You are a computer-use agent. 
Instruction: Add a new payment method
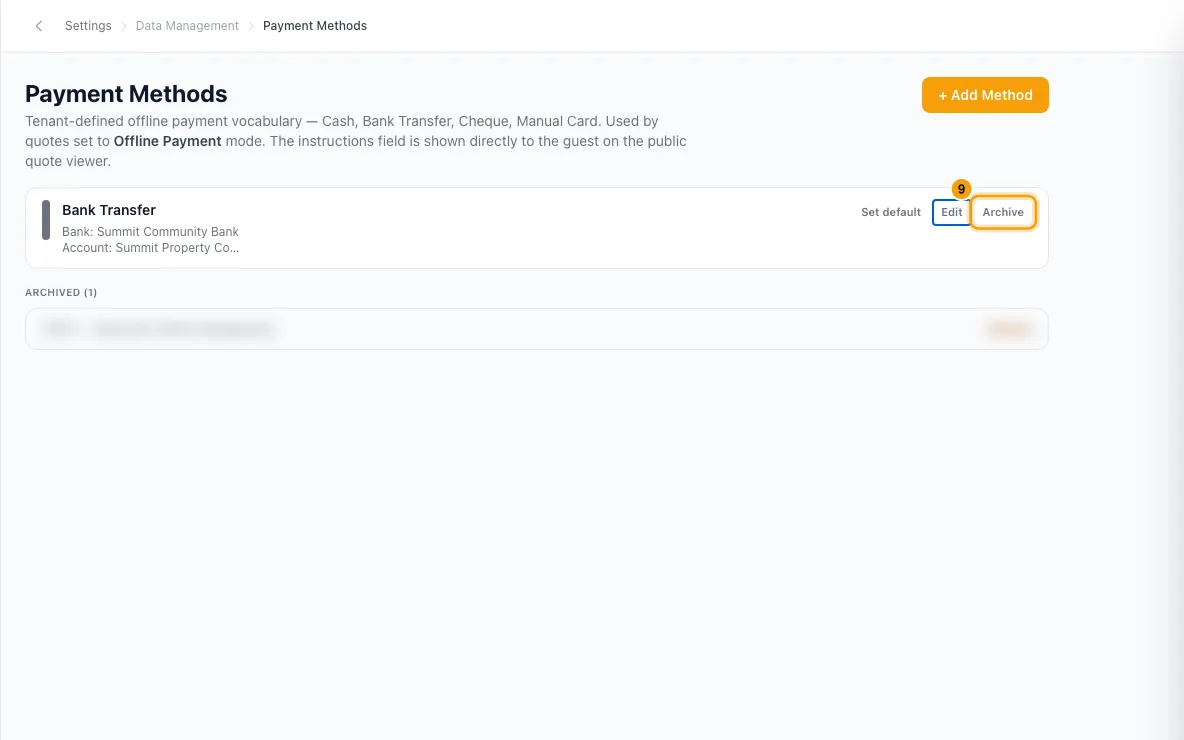coord(985,95)
